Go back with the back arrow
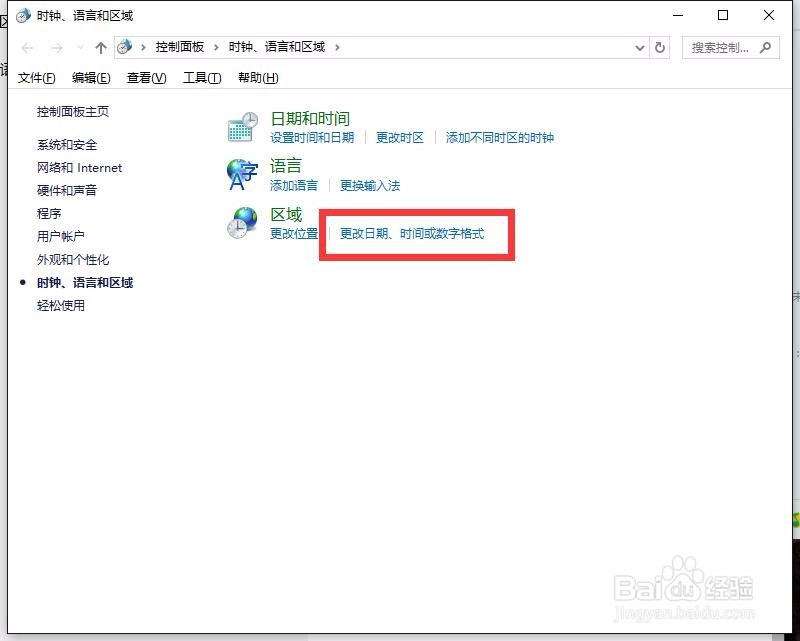This screenshot has width=800, height=641. (x=28, y=48)
